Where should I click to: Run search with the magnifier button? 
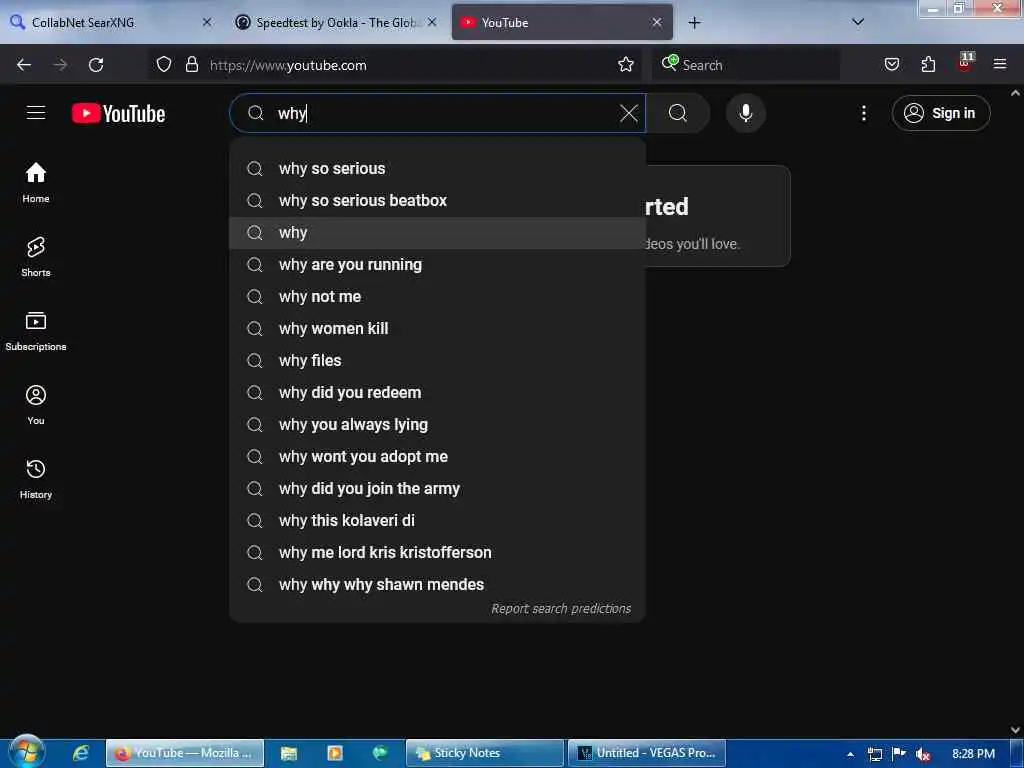[678, 113]
